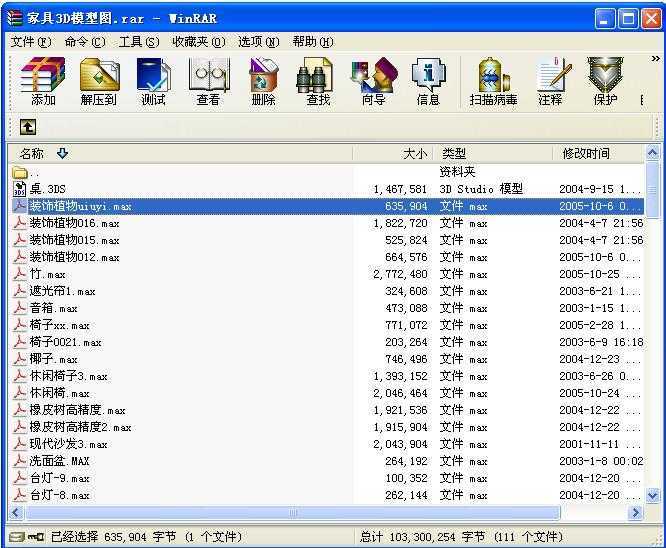Open the 选项(N) menu
The height and width of the screenshot is (548, 666).
[259, 42]
